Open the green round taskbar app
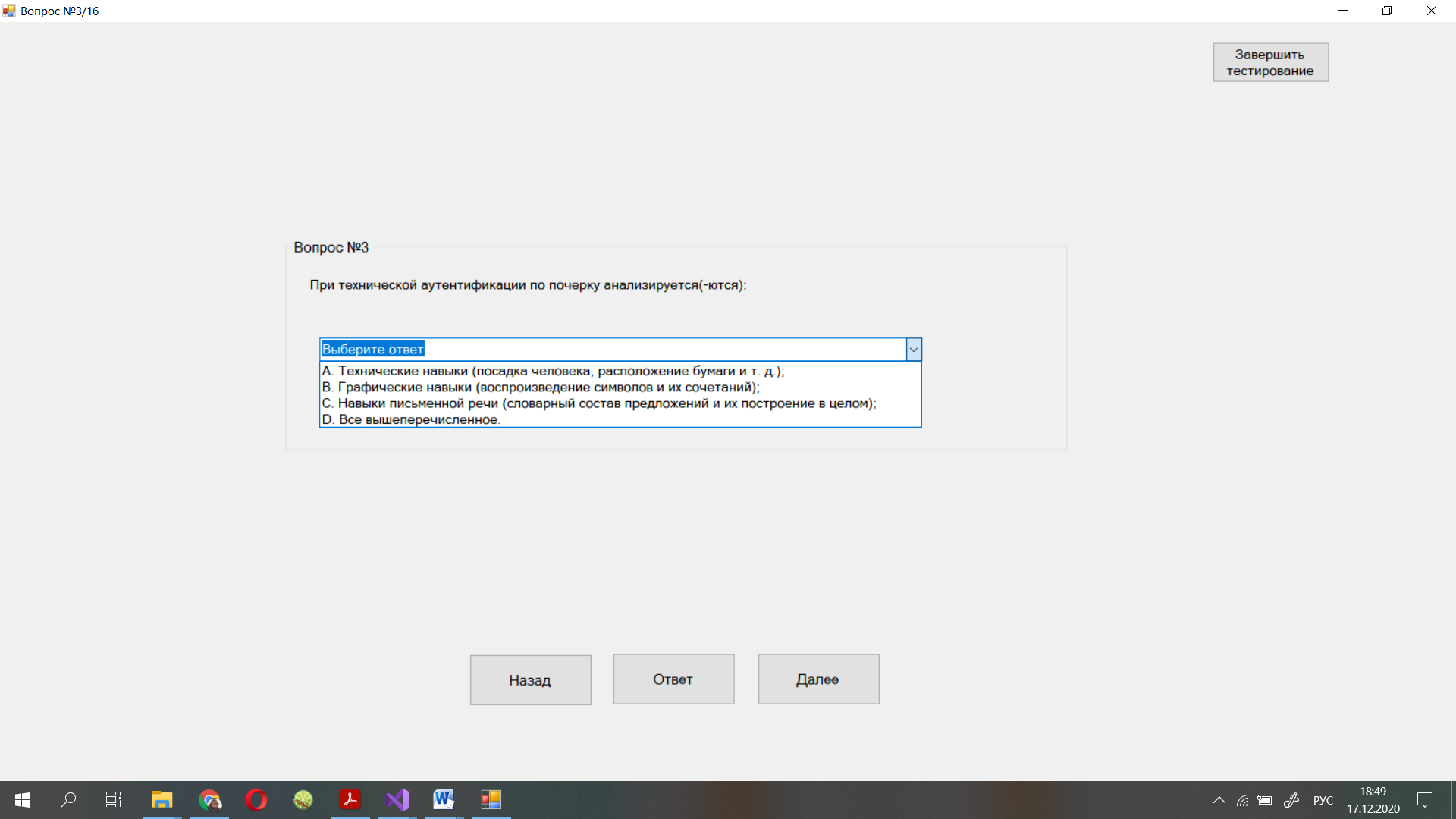The width and height of the screenshot is (1456, 819). coord(303,800)
